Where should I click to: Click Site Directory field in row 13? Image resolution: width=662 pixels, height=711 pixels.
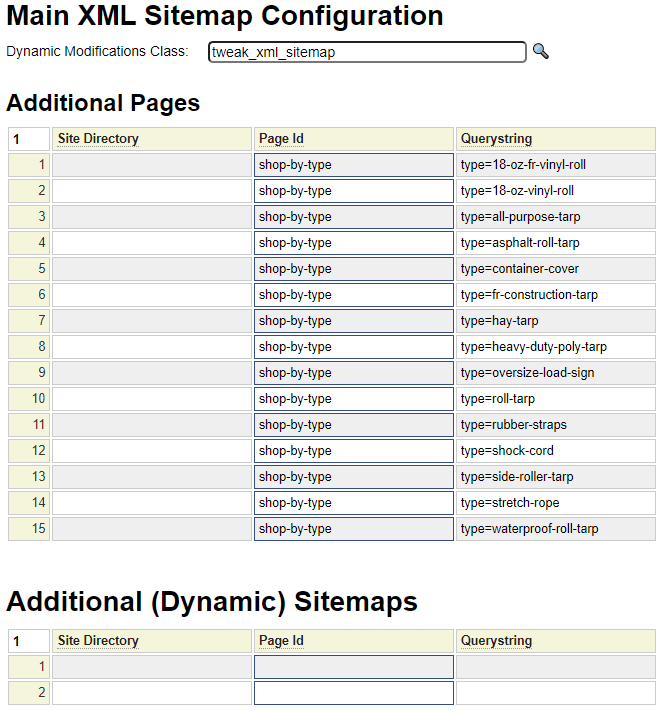point(151,477)
